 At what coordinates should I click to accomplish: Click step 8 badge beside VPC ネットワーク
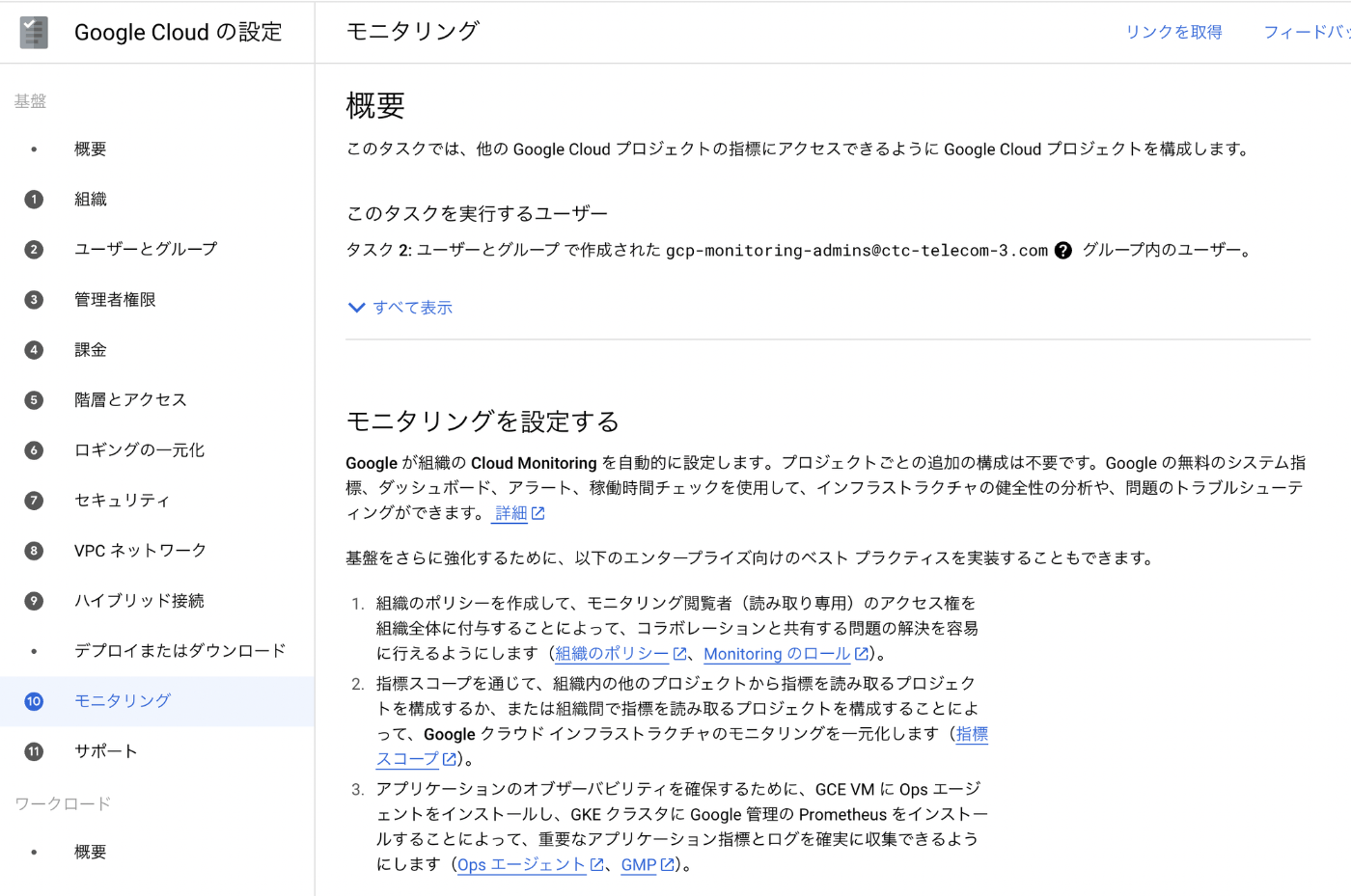coord(34,551)
